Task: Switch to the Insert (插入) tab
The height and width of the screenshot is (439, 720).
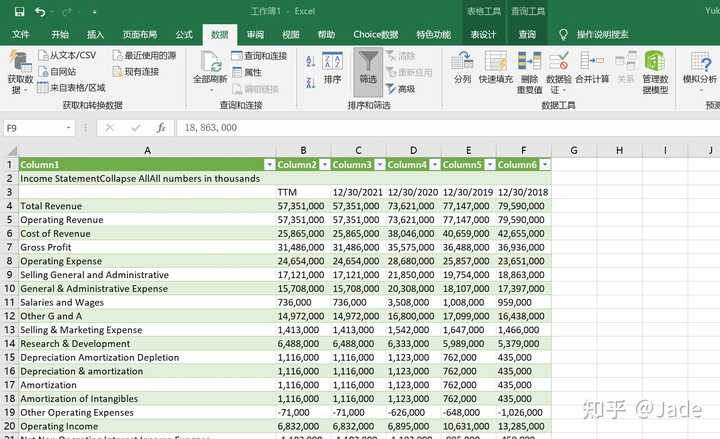Action: click(96, 34)
